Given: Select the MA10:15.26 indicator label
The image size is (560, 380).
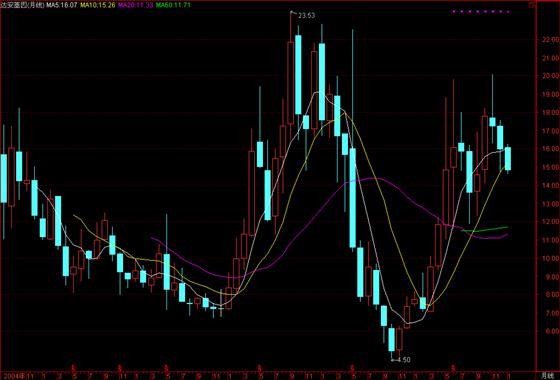Looking at the screenshot, I should tap(98, 5).
